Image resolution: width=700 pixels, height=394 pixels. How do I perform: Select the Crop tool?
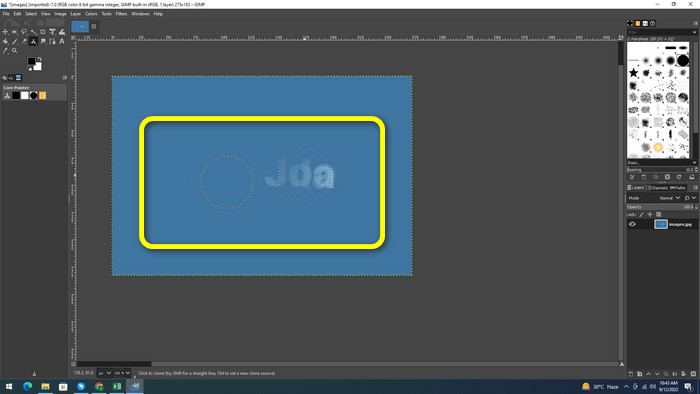(42, 32)
